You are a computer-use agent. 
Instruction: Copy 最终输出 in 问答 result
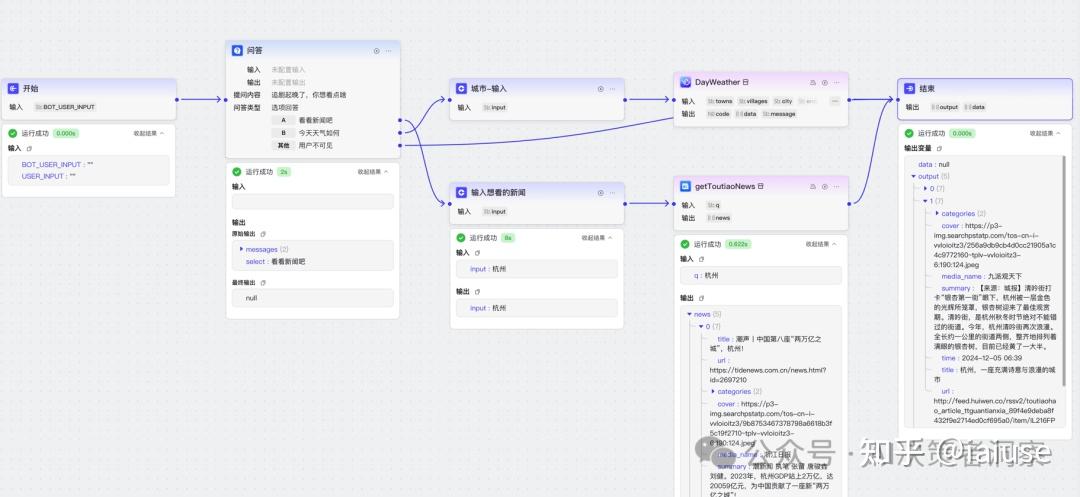263,283
